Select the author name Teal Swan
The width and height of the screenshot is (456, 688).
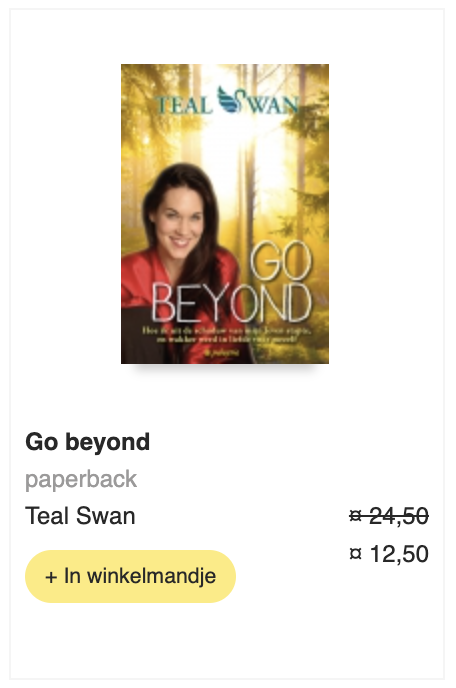tap(80, 516)
